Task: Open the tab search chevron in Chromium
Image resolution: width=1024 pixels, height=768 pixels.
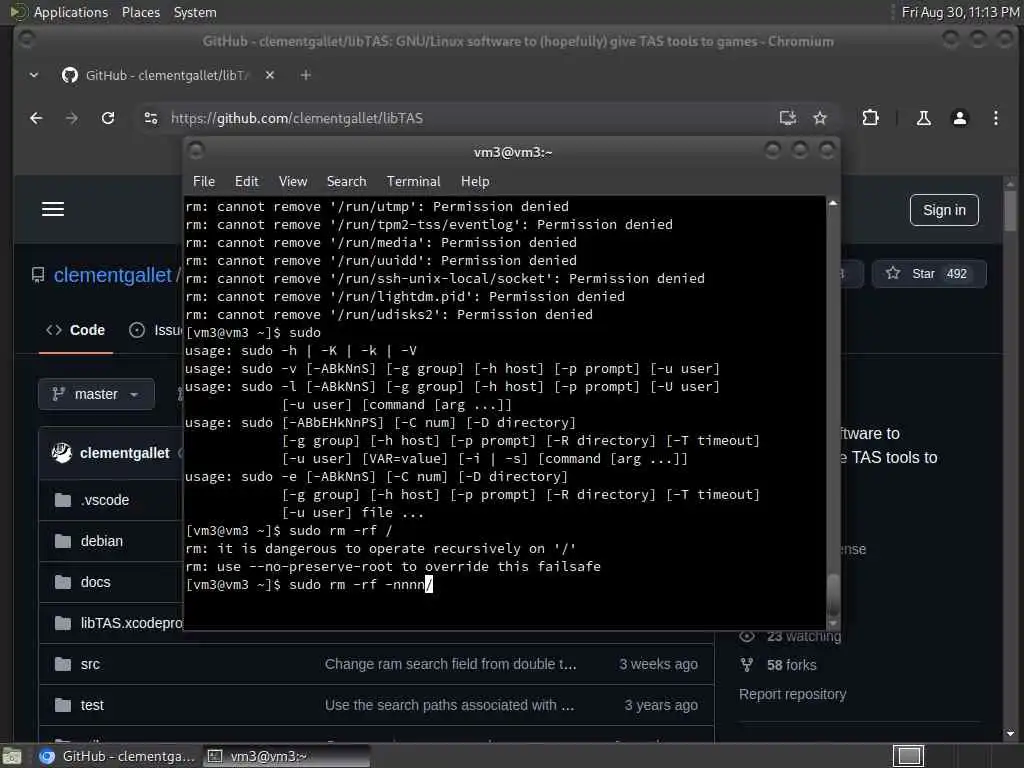Action: [34, 75]
